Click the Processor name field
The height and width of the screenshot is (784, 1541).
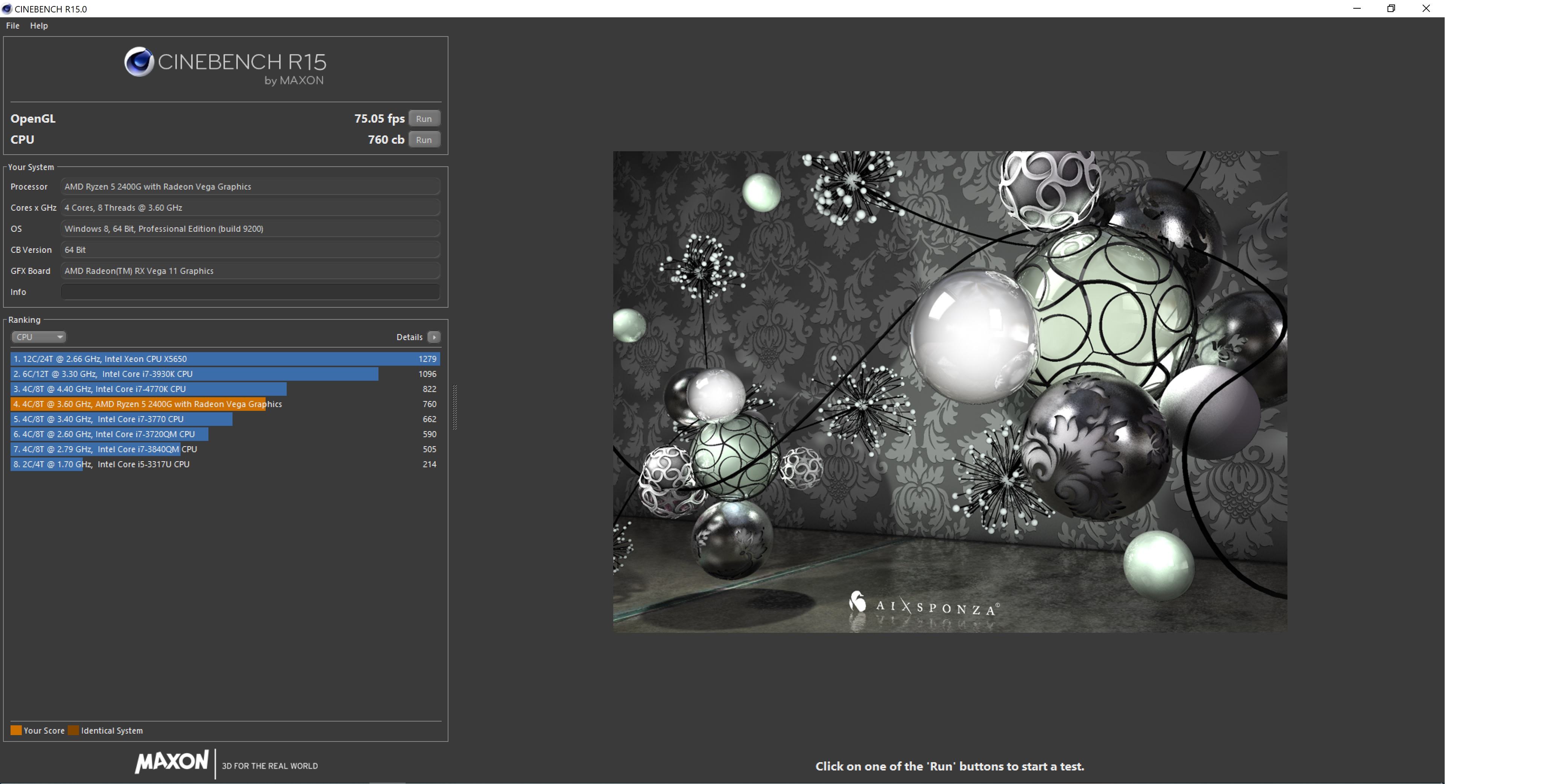pos(250,187)
